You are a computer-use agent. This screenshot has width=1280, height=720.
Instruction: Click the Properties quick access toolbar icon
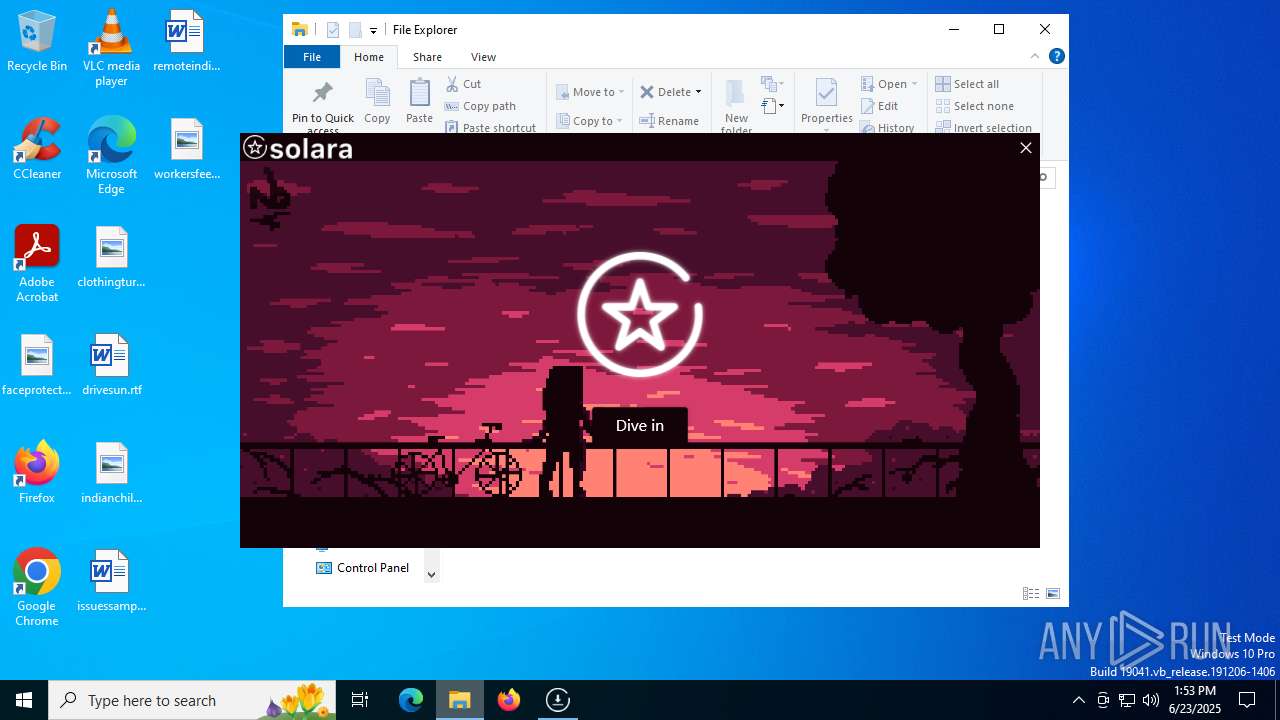coord(333,30)
